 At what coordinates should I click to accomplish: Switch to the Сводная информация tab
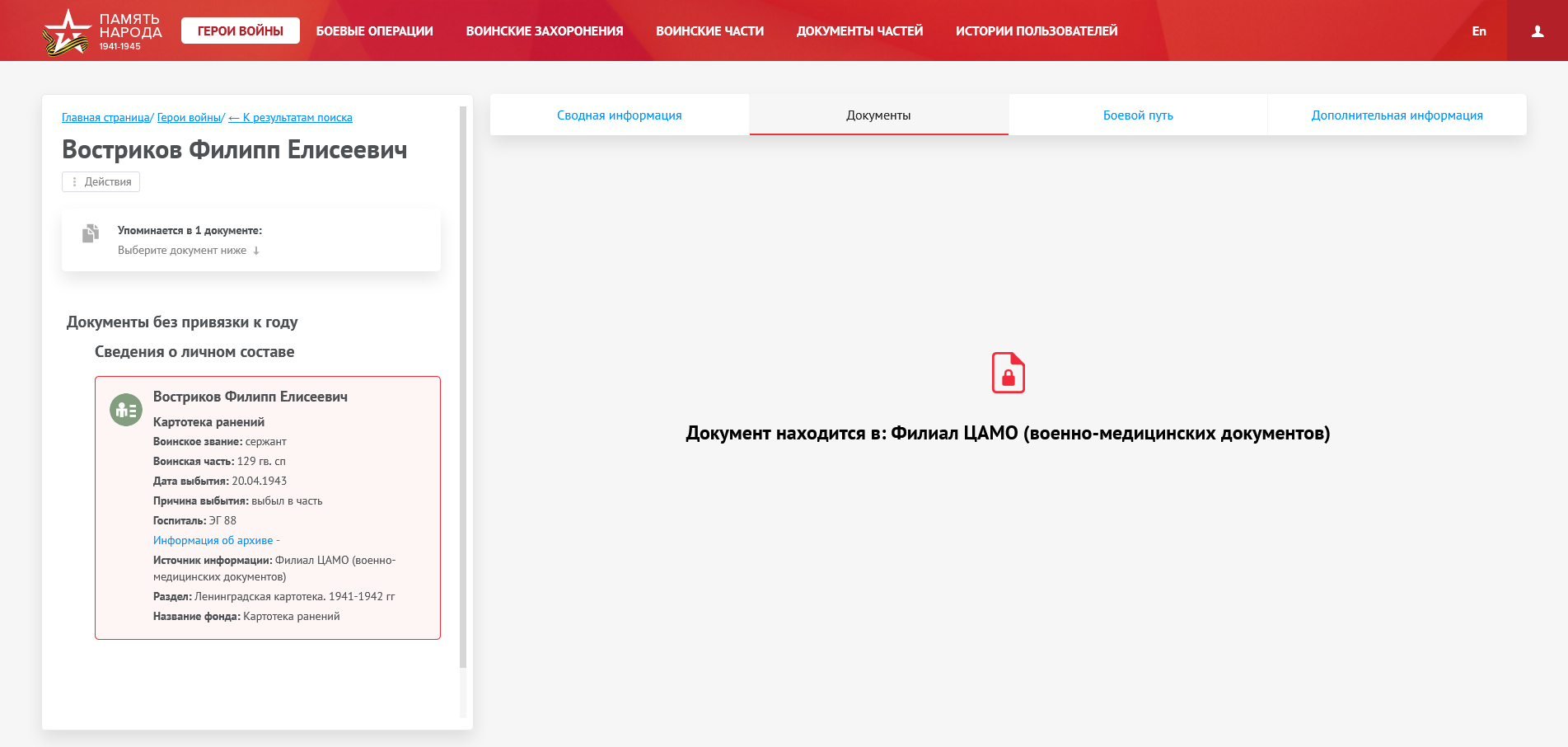pos(619,115)
